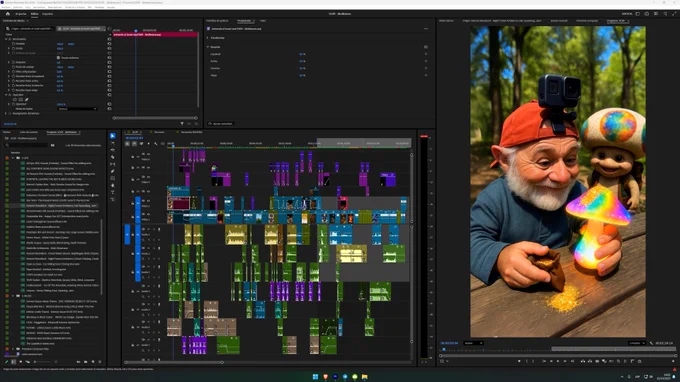Open Modo de fusión dropdown

click(77, 109)
